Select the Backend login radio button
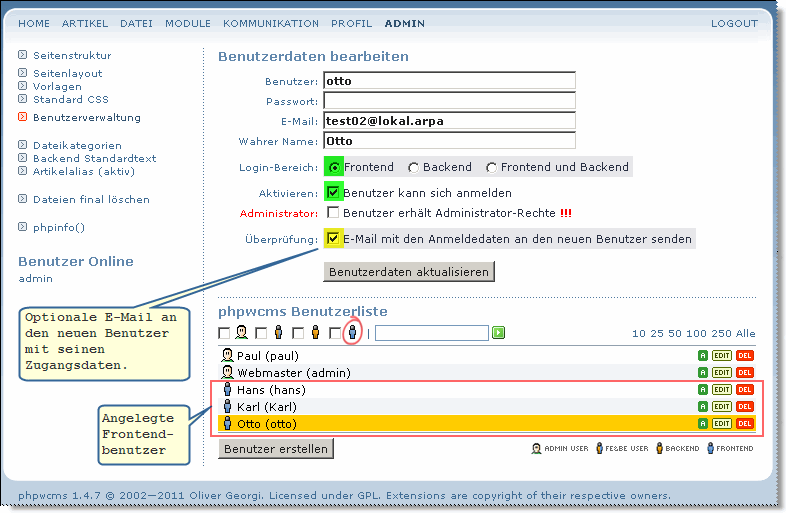This screenshot has width=786, height=513. click(413, 168)
